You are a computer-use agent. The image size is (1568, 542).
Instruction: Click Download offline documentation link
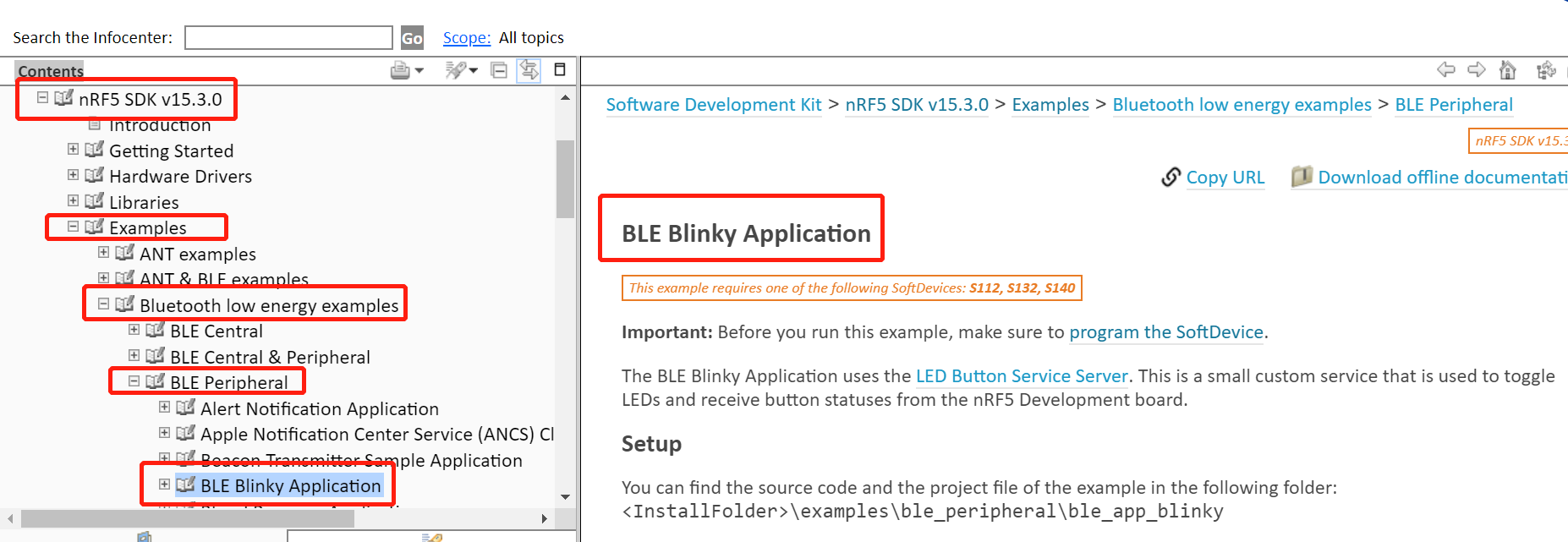pyautogui.click(x=1443, y=178)
